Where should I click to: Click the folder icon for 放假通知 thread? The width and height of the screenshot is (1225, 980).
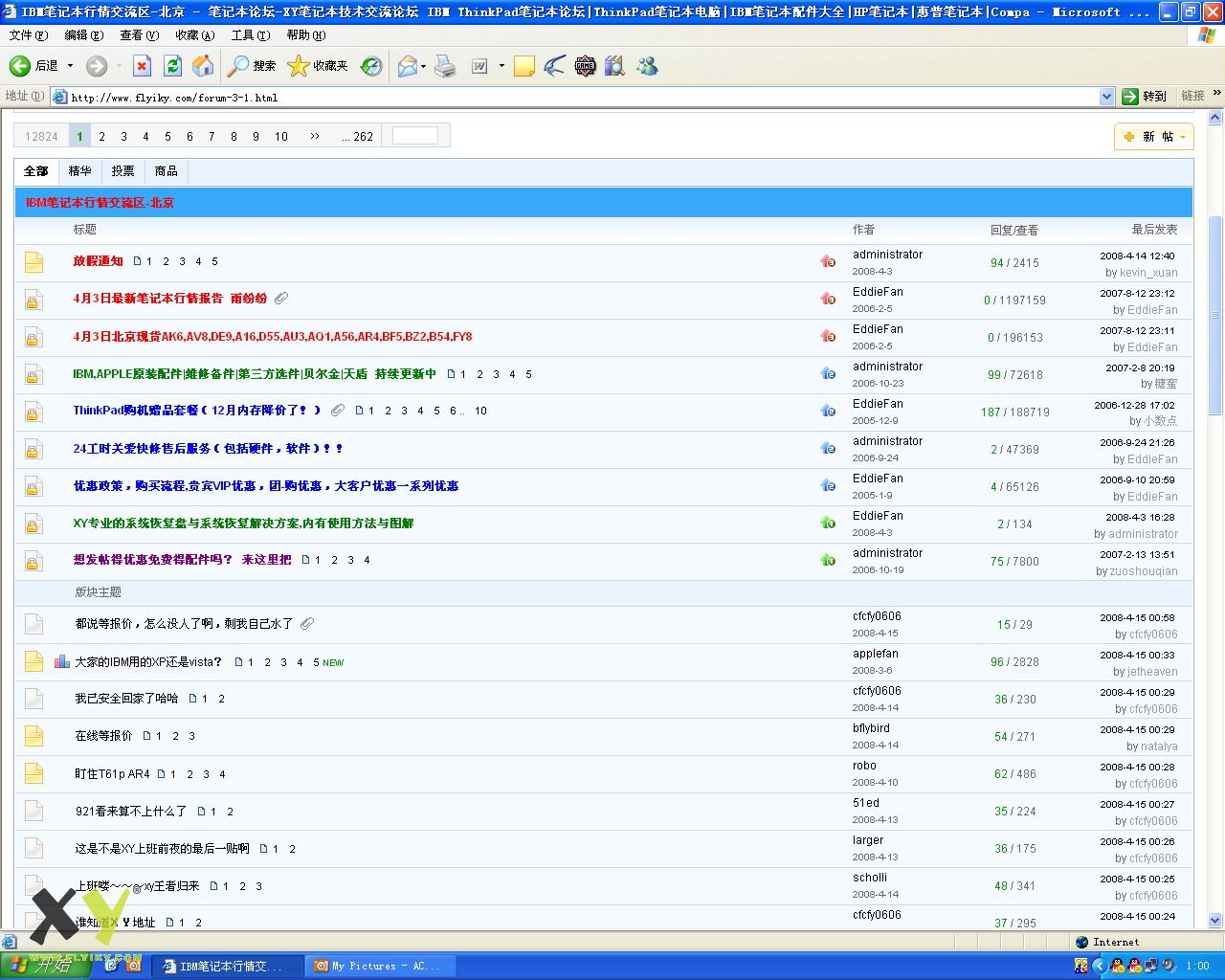pyautogui.click(x=33, y=262)
